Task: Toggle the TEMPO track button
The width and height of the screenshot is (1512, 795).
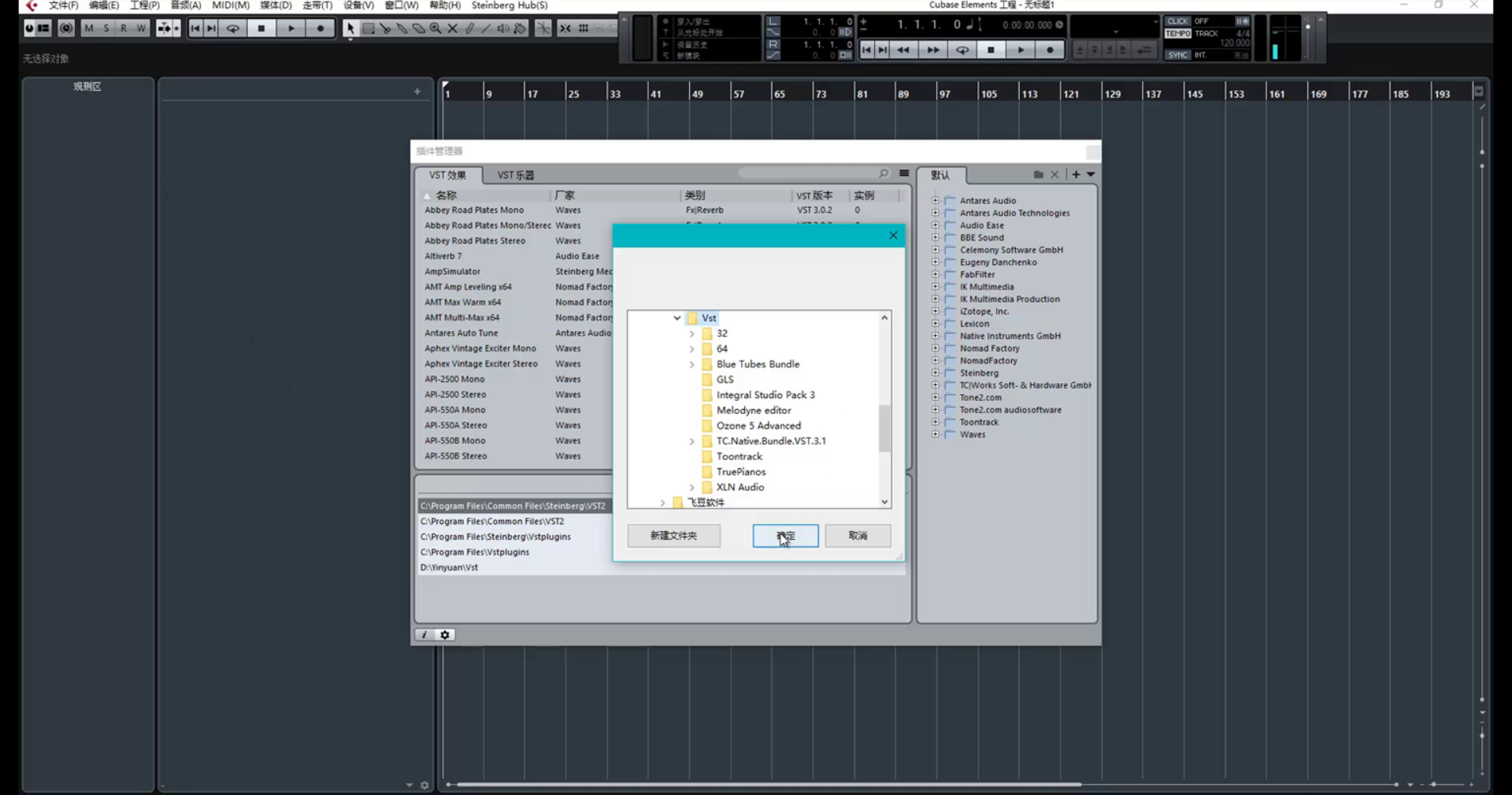Action: click(1178, 33)
